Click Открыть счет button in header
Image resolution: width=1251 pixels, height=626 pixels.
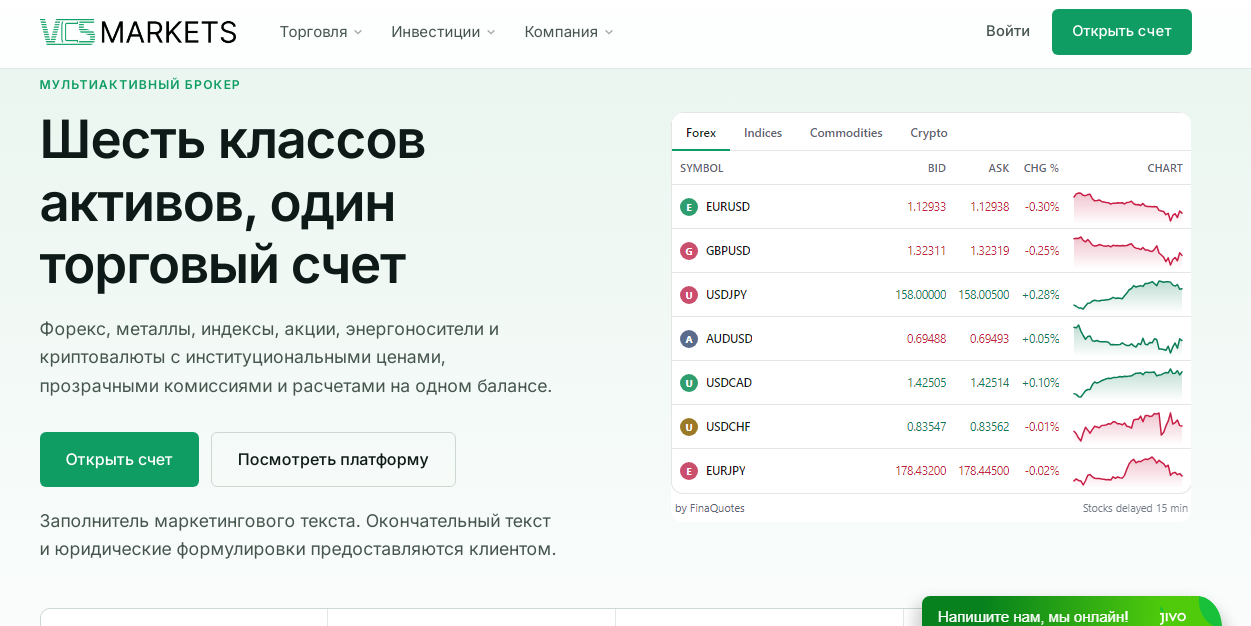[1122, 32]
